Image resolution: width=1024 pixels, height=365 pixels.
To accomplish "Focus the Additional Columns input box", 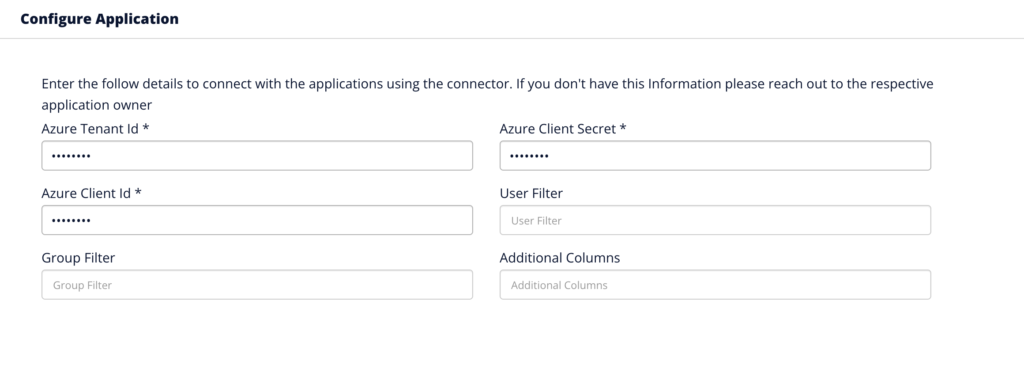I will point(715,285).
